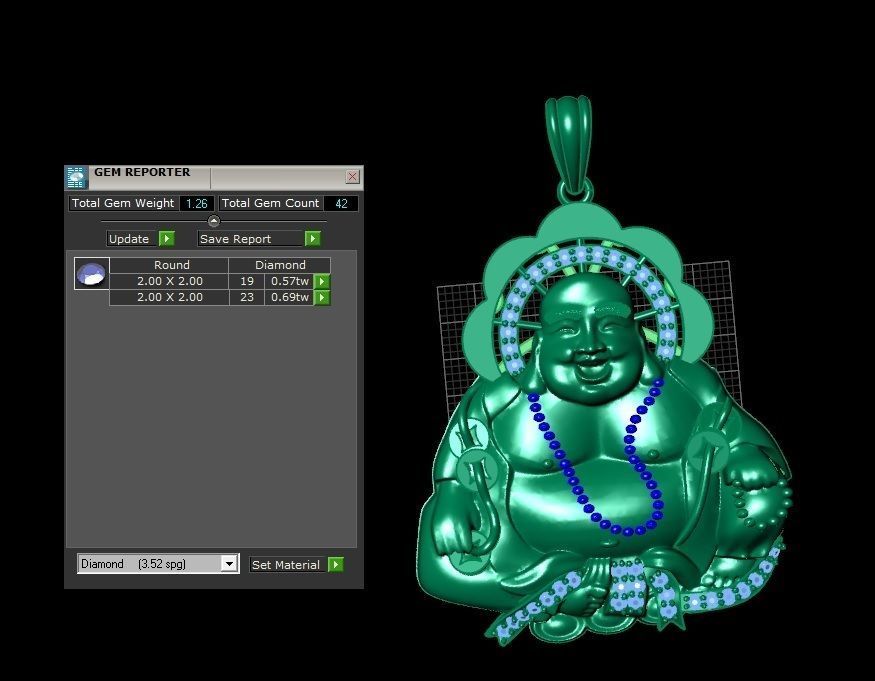The image size is (875, 681).
Task: Click the 'Round' column header
Action: [169, 265]
